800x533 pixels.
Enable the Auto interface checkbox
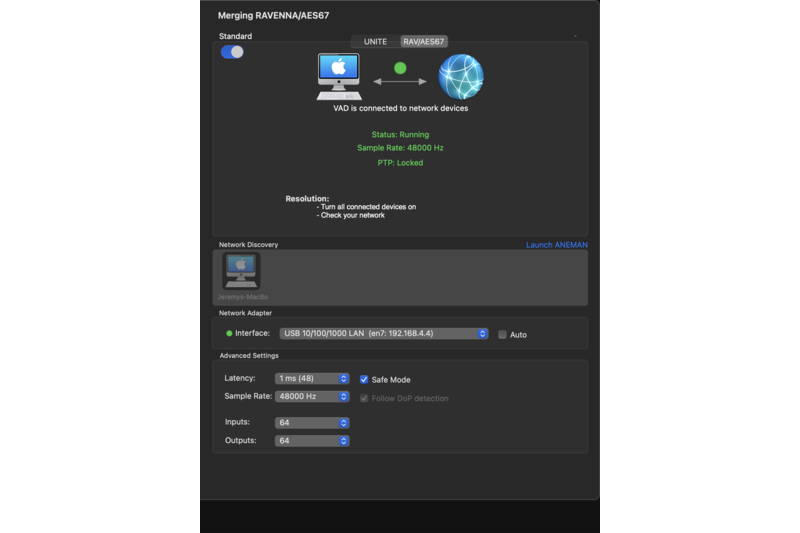(502, 335)
